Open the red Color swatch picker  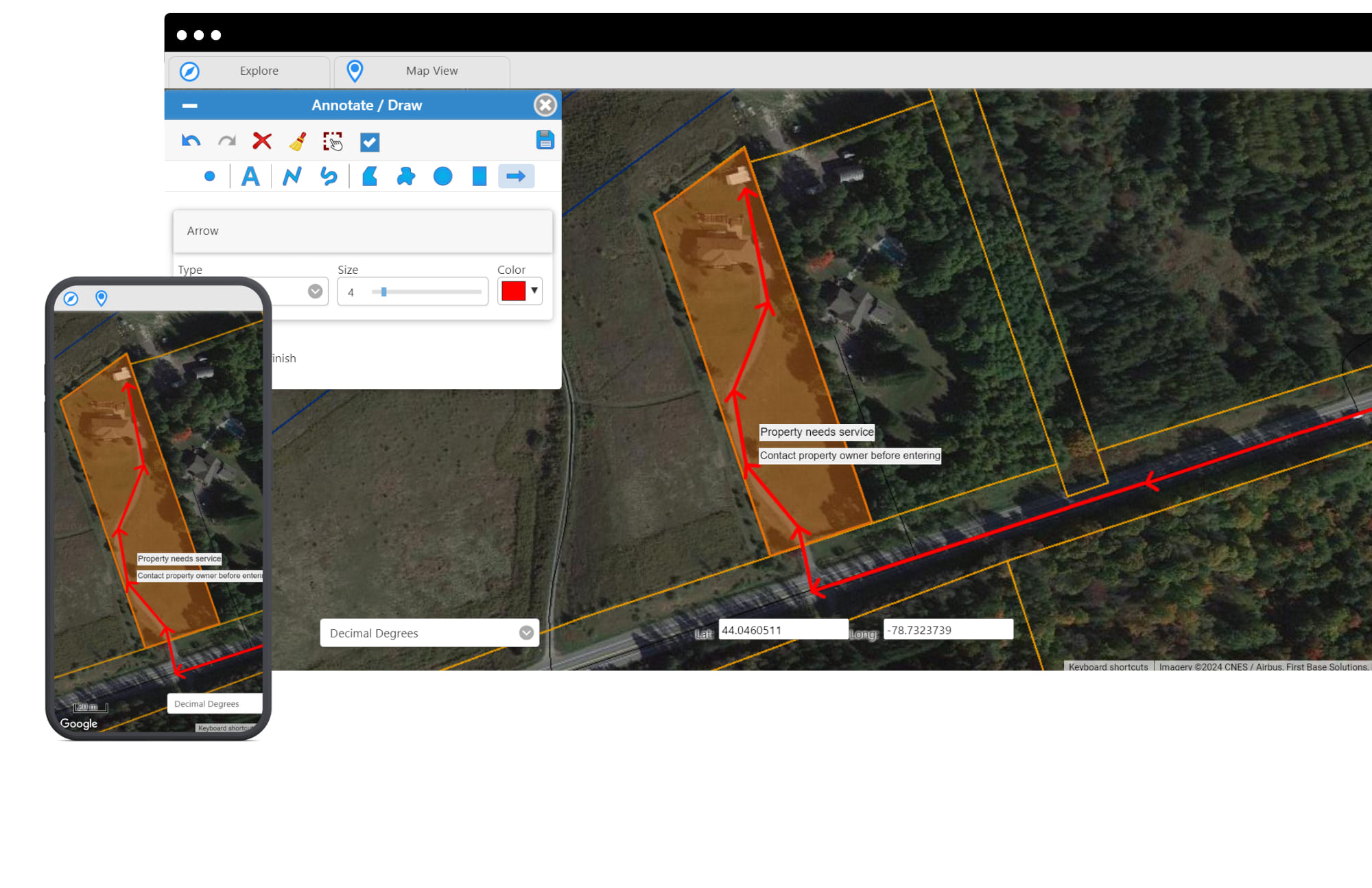point(512,290)
